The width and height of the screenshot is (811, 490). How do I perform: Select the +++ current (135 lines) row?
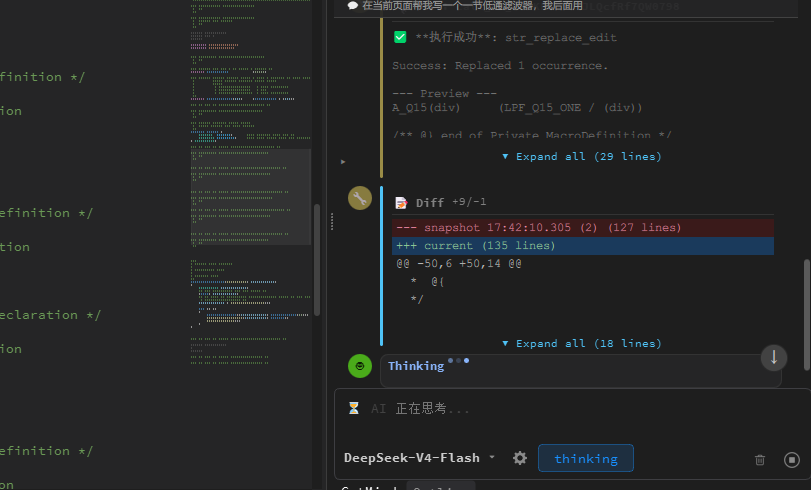pos(583,246)
